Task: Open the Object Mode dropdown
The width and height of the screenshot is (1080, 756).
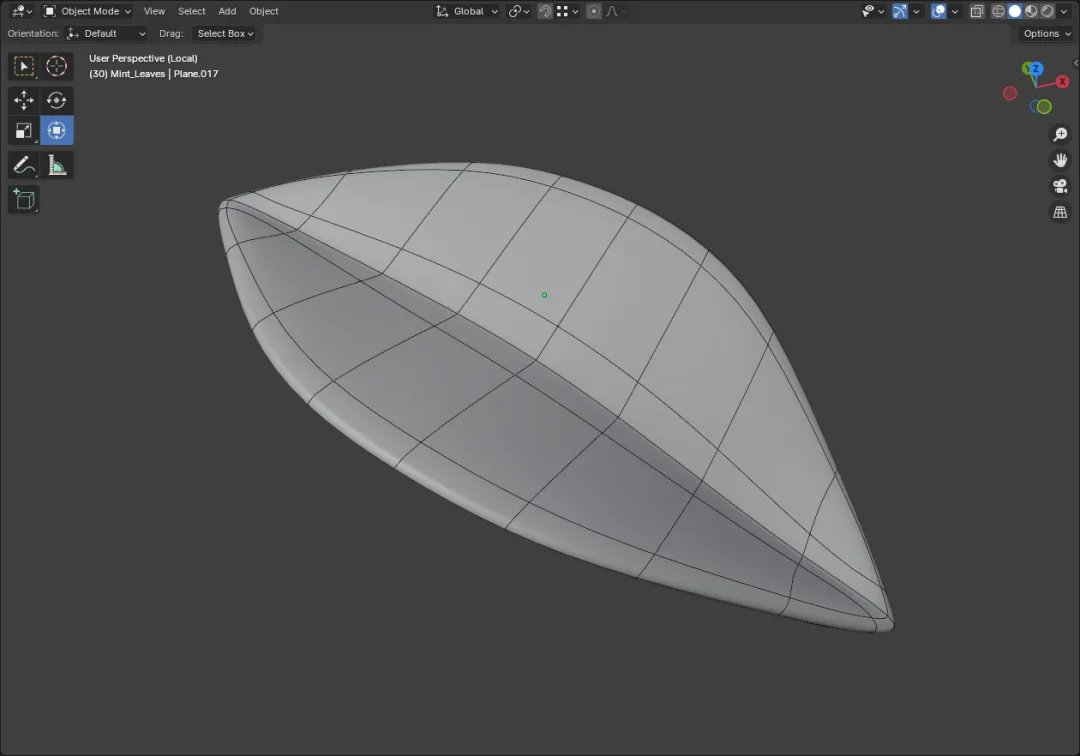Action: pyautogui.click(x=87, y=11)
